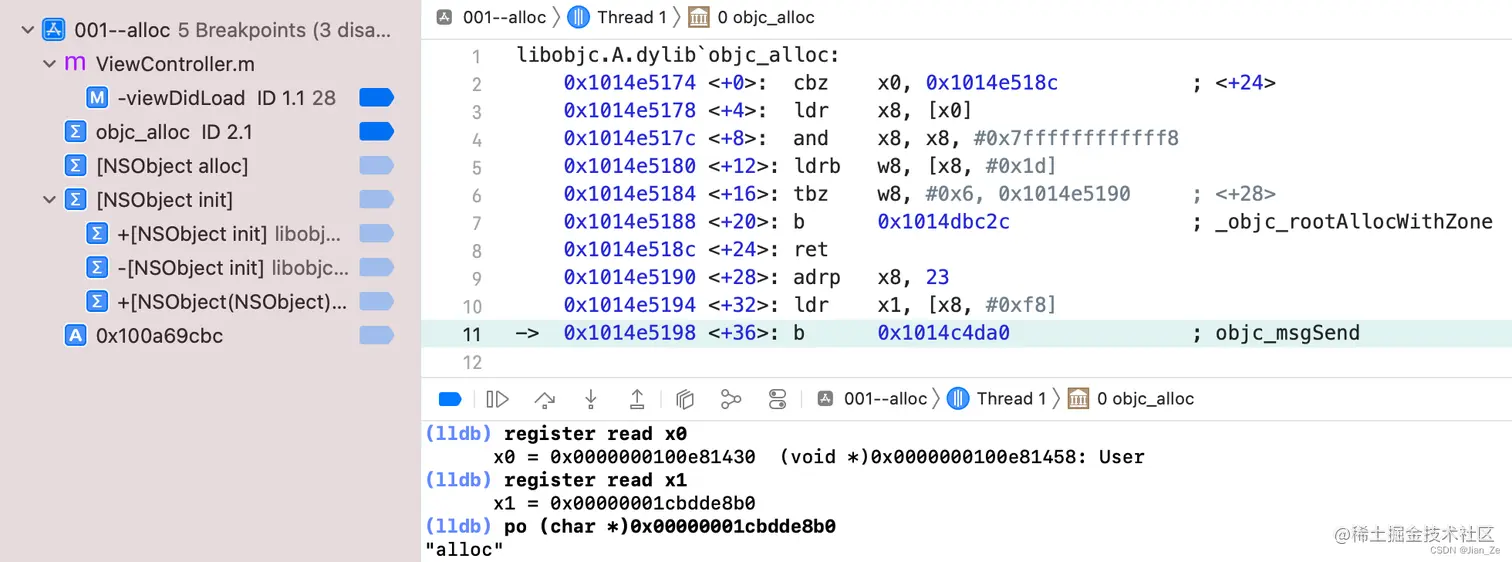Viewport: 1512px width, 562px height.
Task: Collapse the ViewController.m group
Action: (49, 64)
